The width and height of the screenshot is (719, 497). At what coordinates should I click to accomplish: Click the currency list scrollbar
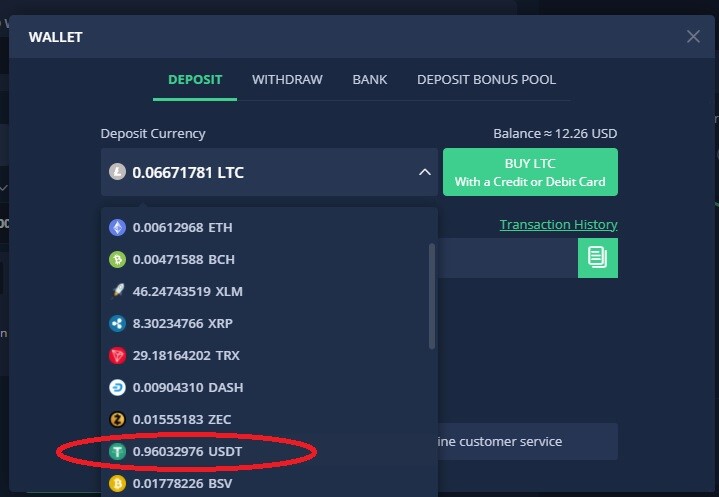tap(431, 296)
